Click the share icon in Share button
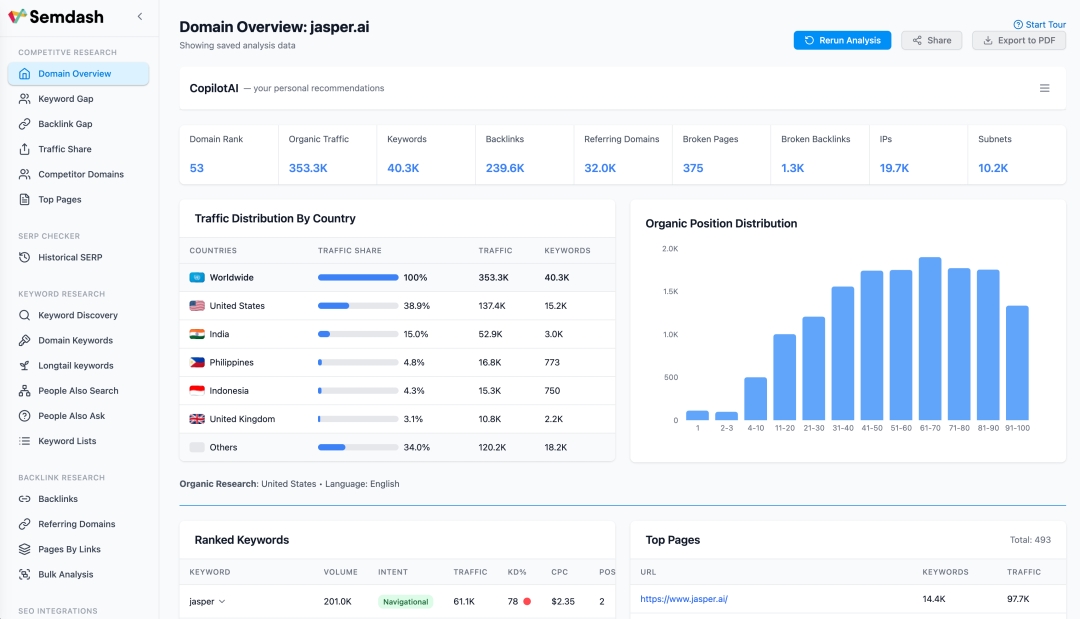Image resolution: width=1080 pixels, height=619 pixels. click(917, 41)
